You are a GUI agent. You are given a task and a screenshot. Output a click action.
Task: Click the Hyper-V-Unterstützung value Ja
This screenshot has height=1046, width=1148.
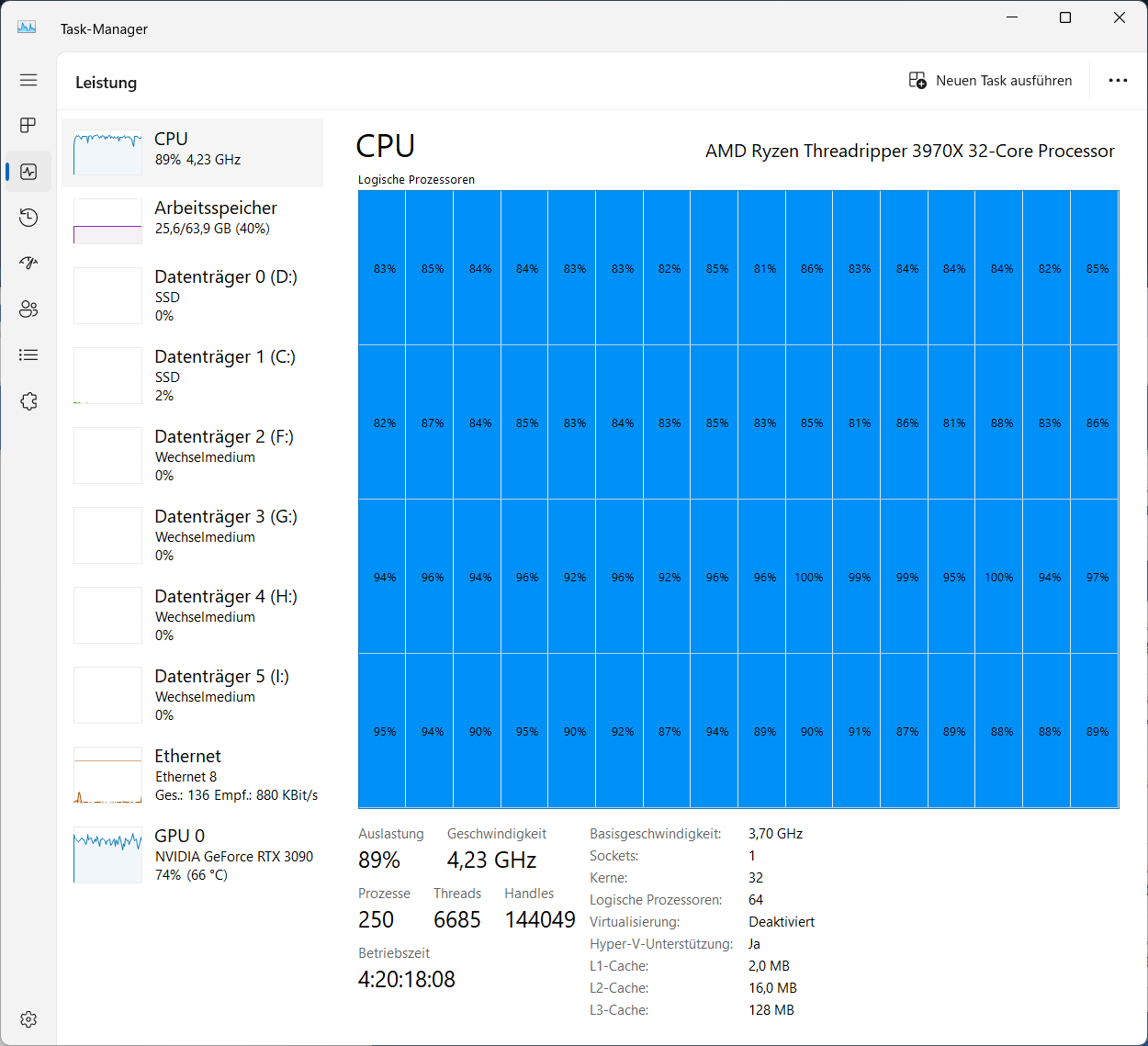pos(754,944)
